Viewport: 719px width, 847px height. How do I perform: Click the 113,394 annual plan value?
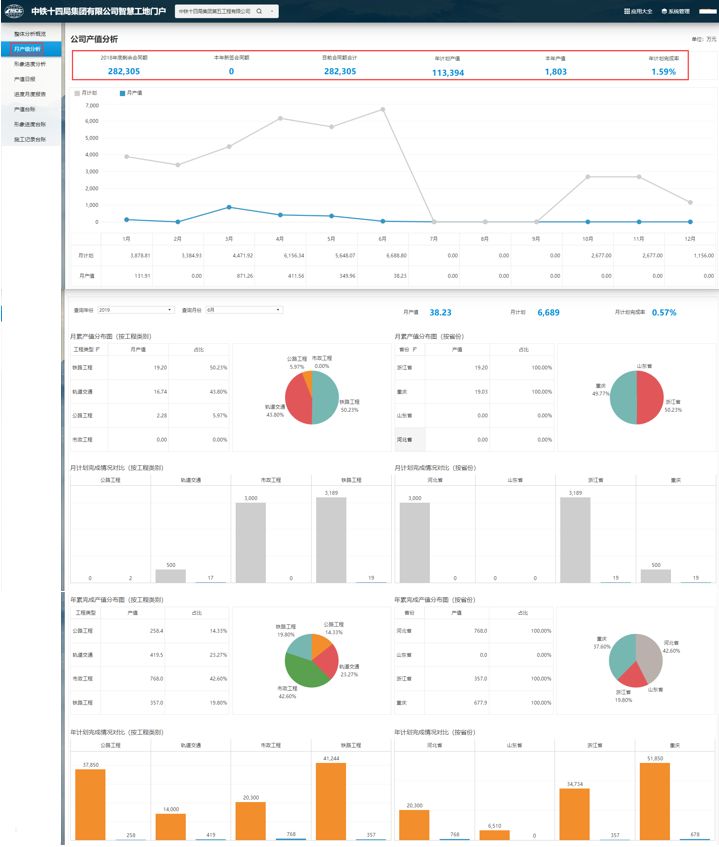(x=448, y=73)
